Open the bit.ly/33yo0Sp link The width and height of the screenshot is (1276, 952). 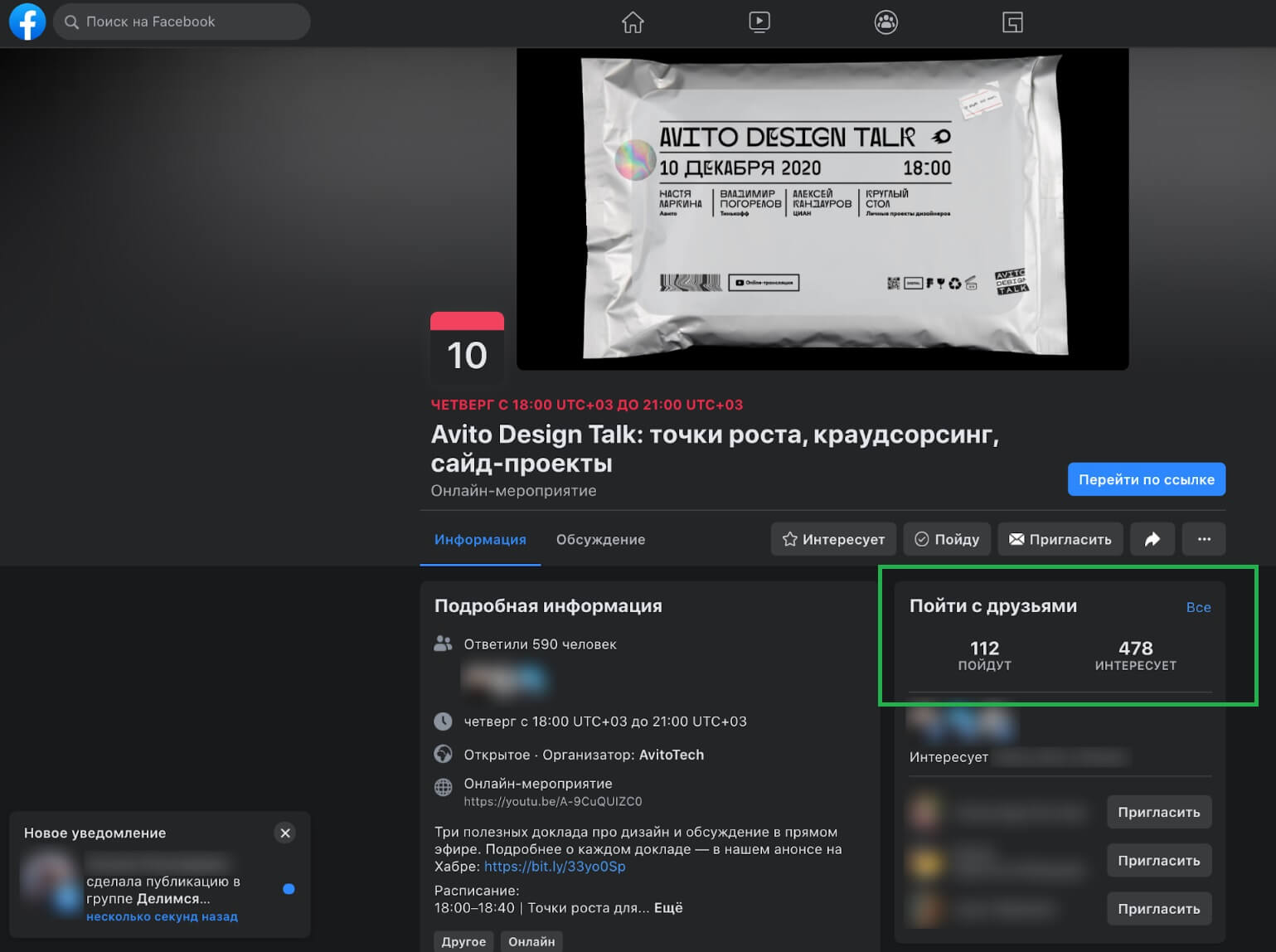tap(555, 867)
